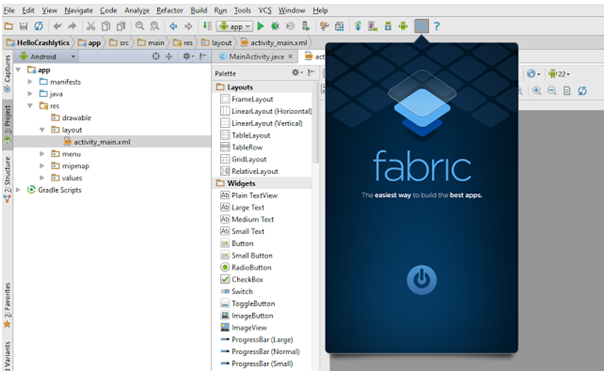Click the Open file toolbar icon
The width and height of the screenshot is (606, 373).
tap(9, 26)
